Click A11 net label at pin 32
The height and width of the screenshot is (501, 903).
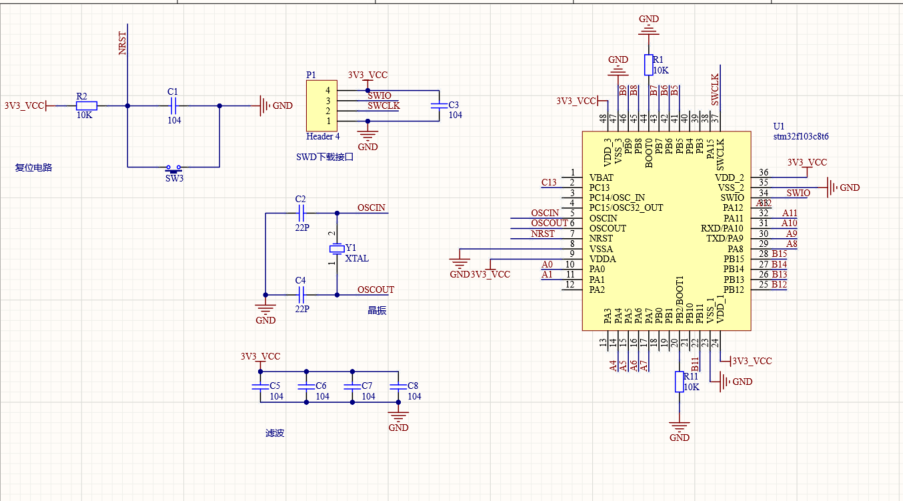[x=790, y=213]
